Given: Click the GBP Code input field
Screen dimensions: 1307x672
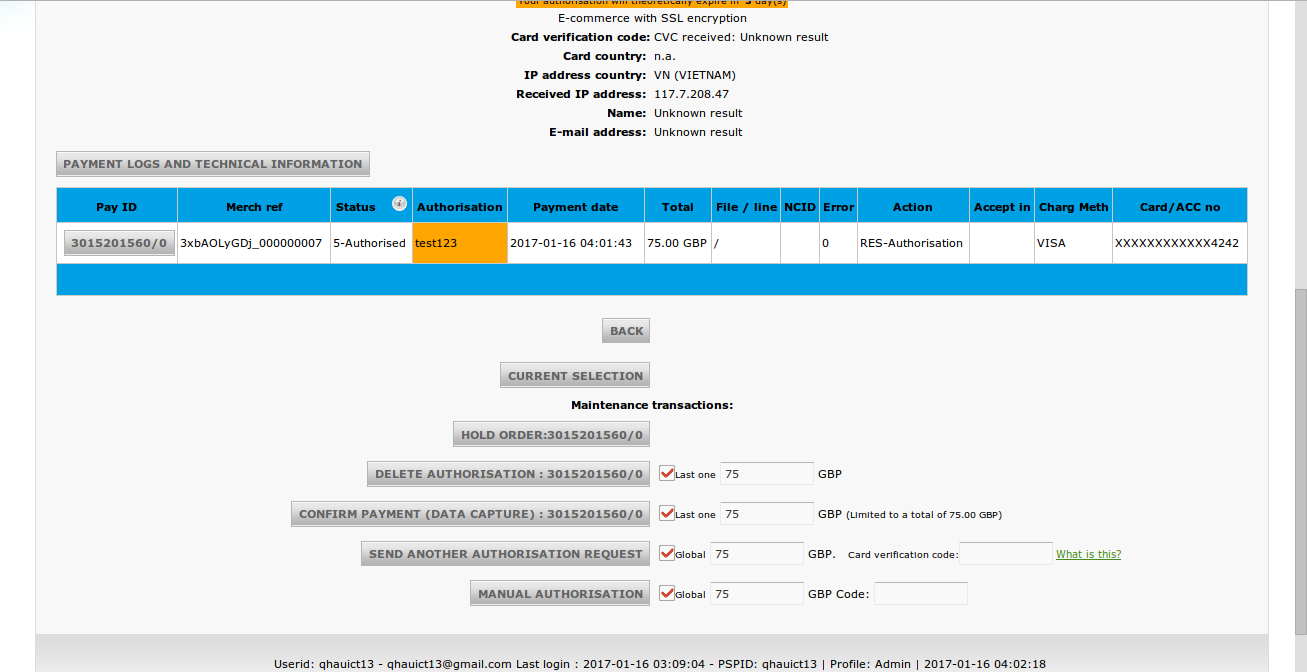Looking at the screenshot, I should click(920, 594).
